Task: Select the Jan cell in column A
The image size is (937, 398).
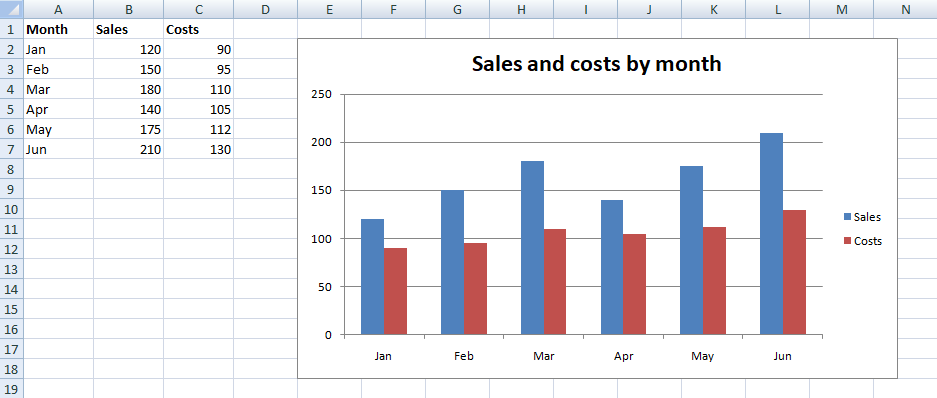Action: coord(59,49)
